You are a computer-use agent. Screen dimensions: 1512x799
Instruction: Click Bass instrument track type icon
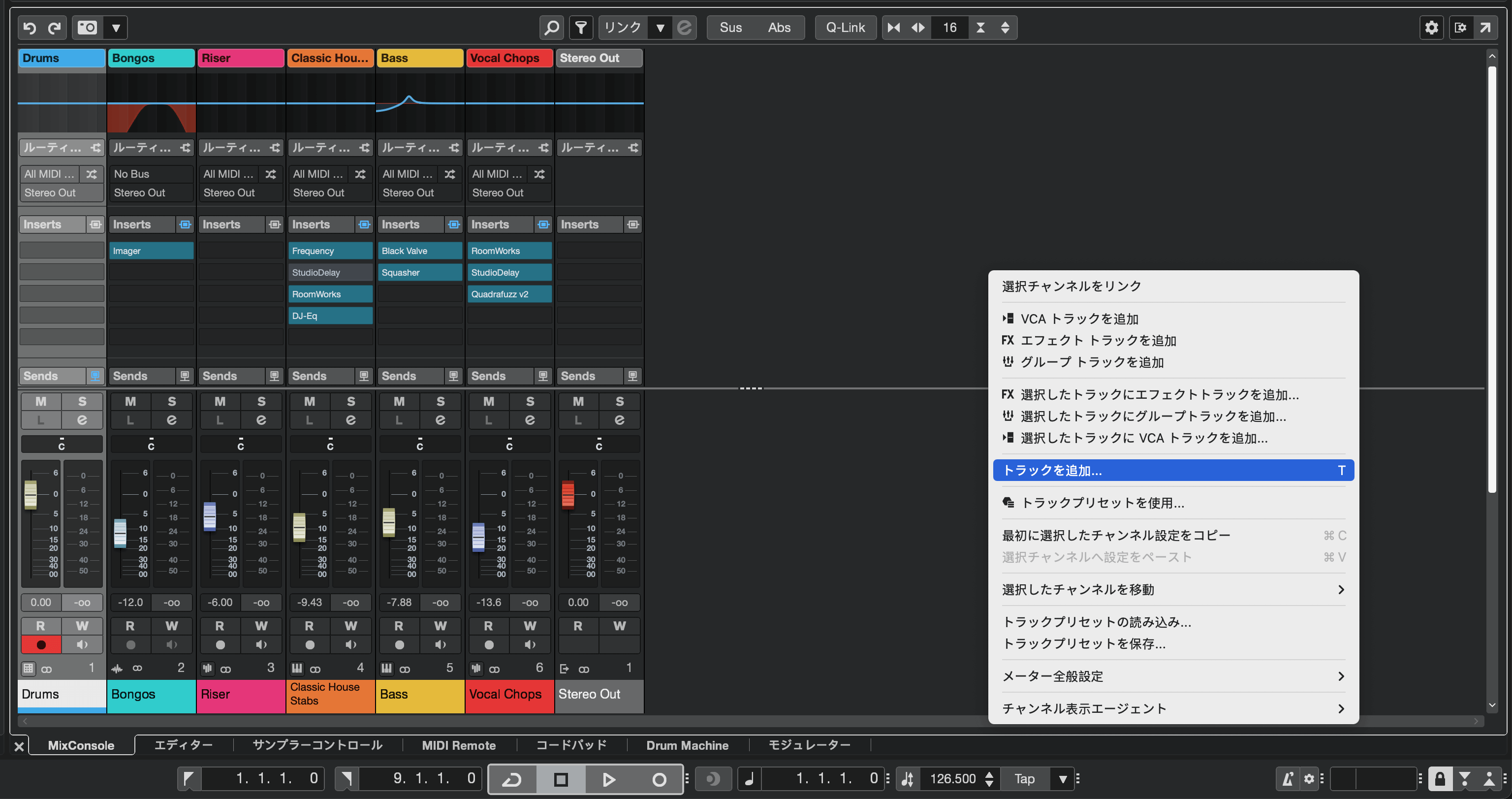[386, 668]
